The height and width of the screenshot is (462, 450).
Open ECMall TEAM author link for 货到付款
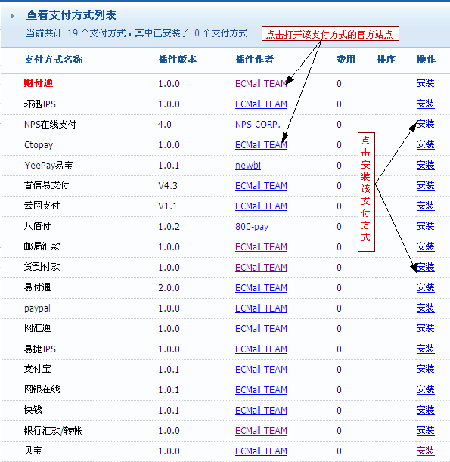tap(261, 267)
